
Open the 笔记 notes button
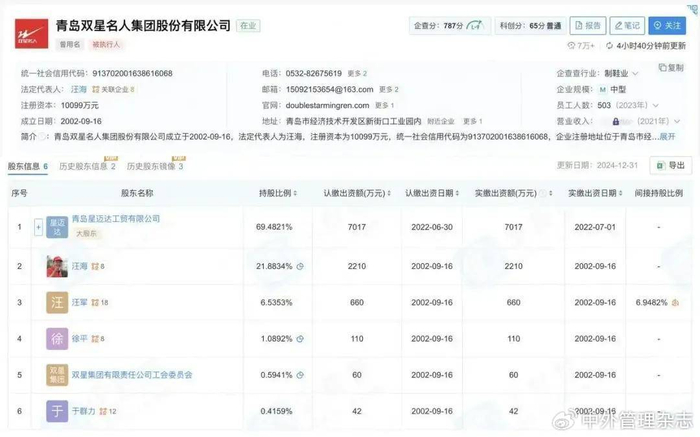click(627, 25)
